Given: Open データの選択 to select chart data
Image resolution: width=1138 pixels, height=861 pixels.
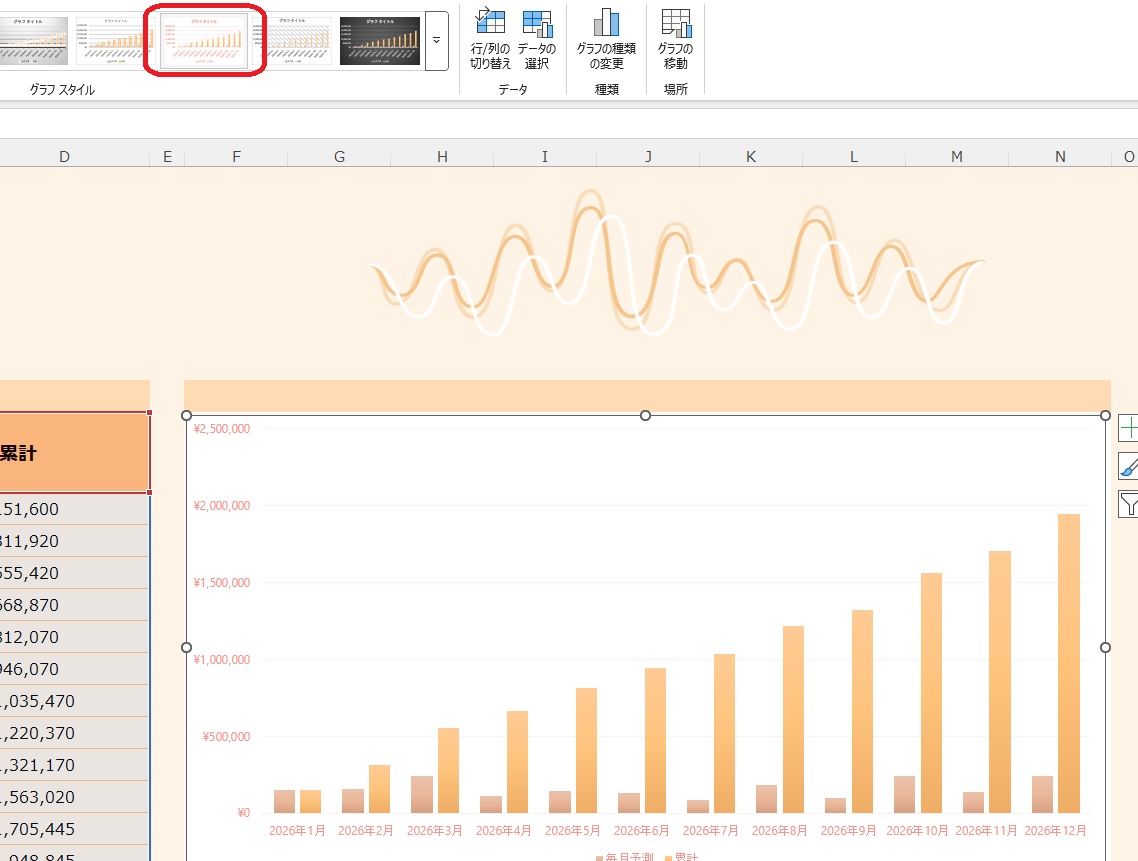Looking at the screenshot, I should (537, 23).
